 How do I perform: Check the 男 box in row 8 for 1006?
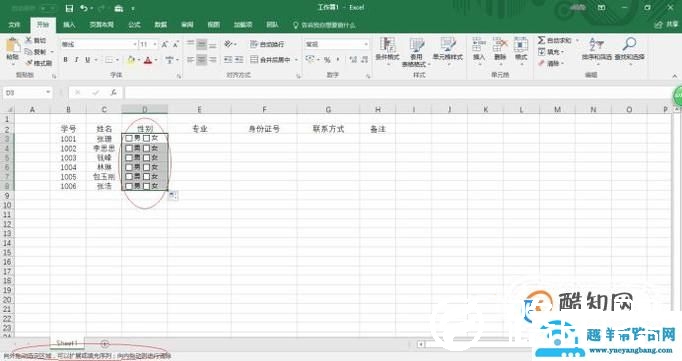(x=129, y=186)
